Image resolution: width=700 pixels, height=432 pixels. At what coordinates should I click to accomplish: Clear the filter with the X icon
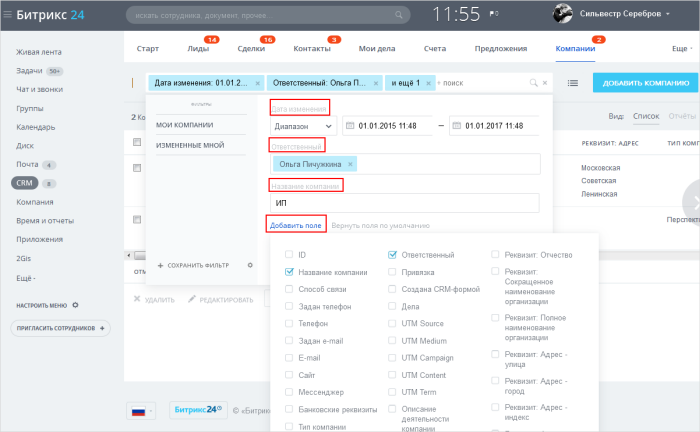(545, 83)
